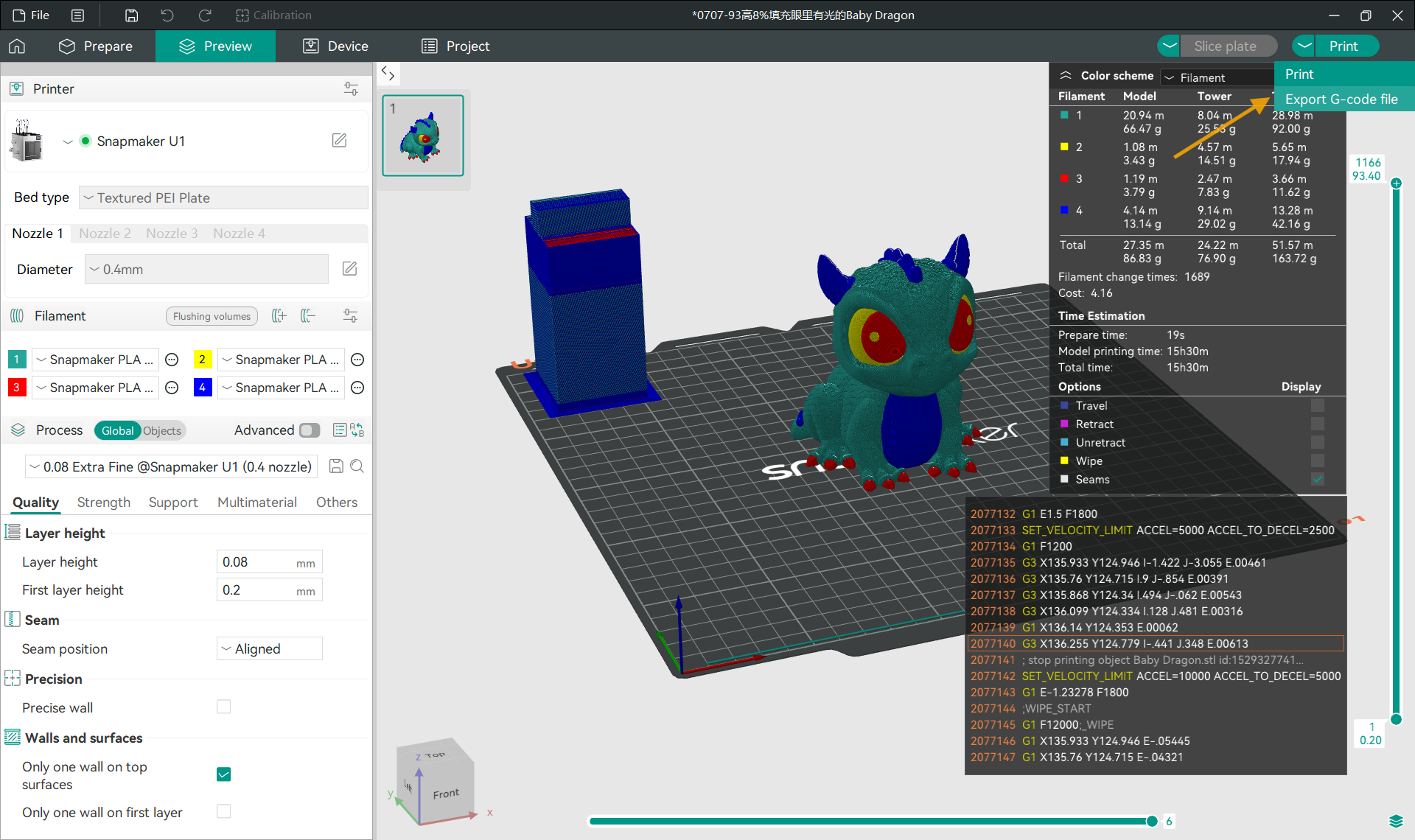Click the Flushing volumes button
The image size is (1415, 840).
[x=212, y=316]
